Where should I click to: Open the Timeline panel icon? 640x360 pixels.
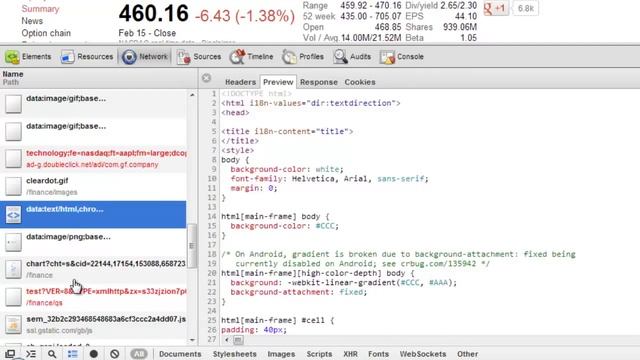pyautogui.click(x=237, y=57)
